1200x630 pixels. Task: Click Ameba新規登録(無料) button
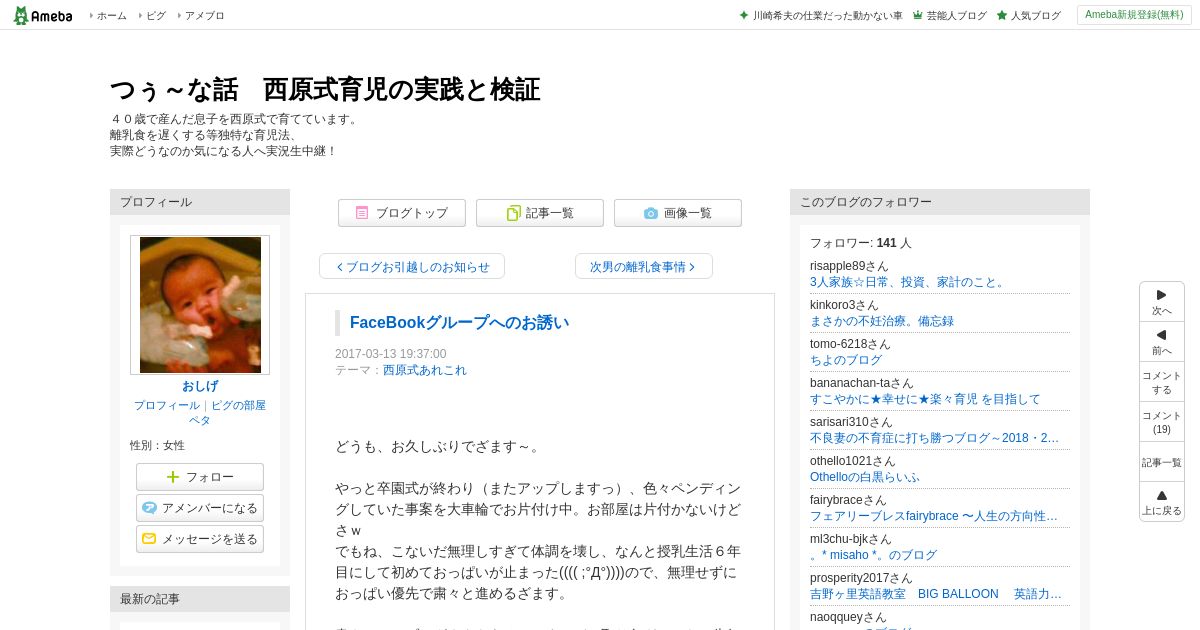[1133, 15]
